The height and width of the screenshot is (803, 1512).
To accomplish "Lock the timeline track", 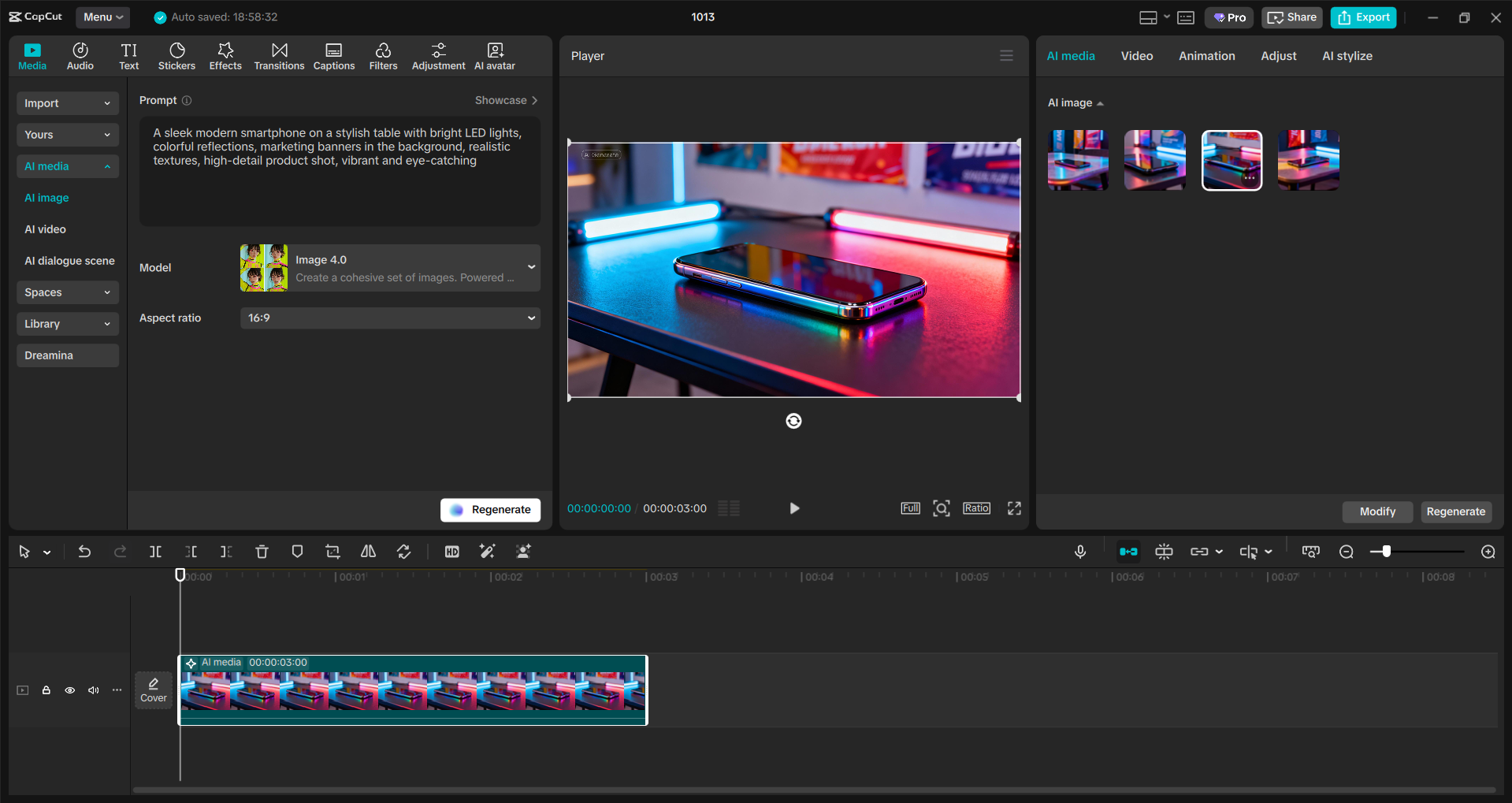I will (x=46, y=690).
